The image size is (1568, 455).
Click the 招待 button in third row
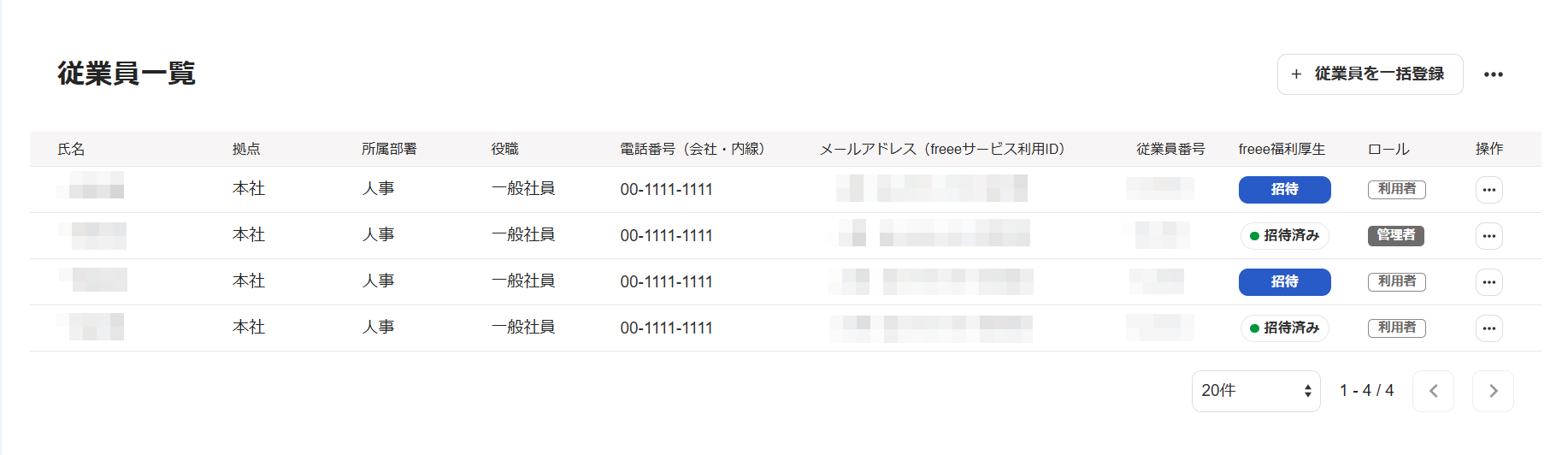coord(1284,282)
